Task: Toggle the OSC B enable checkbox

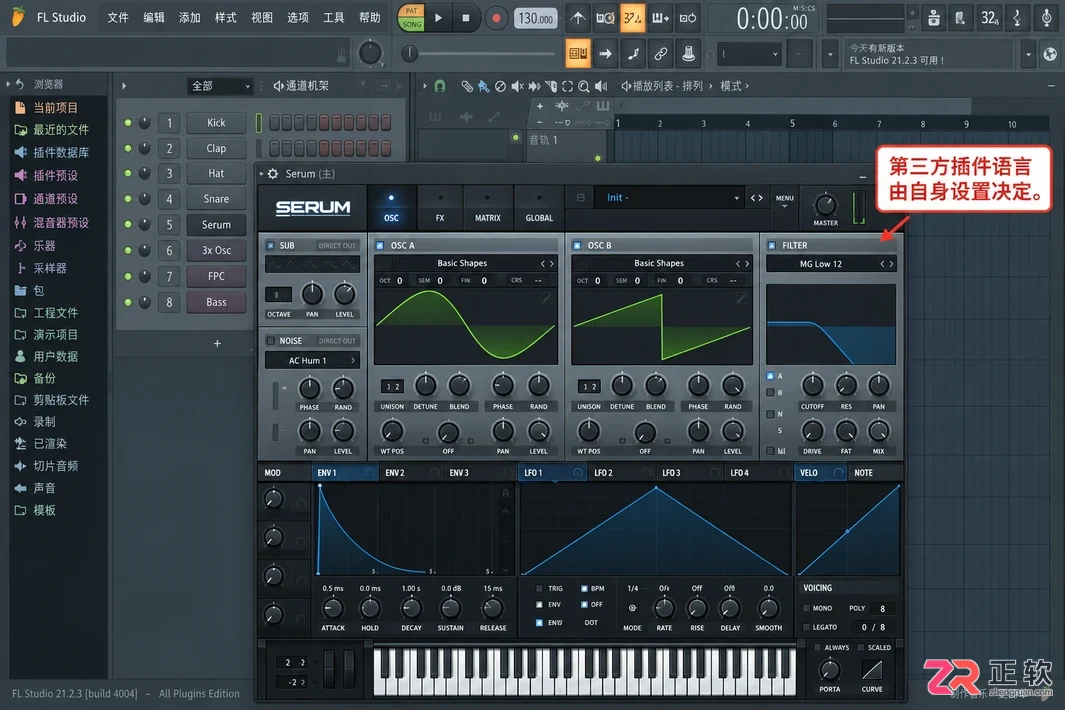Action: pos(577,245)
